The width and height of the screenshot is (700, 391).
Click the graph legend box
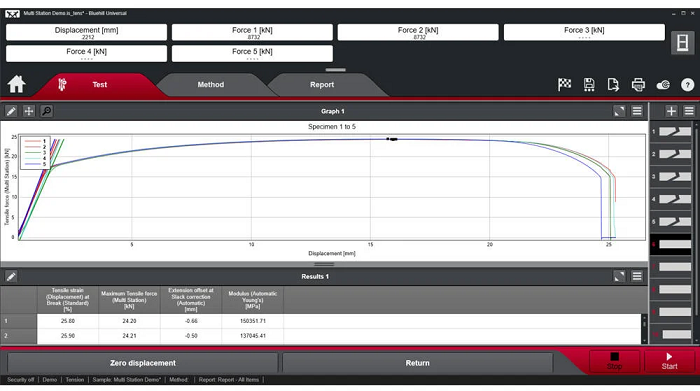click(35, 153)
